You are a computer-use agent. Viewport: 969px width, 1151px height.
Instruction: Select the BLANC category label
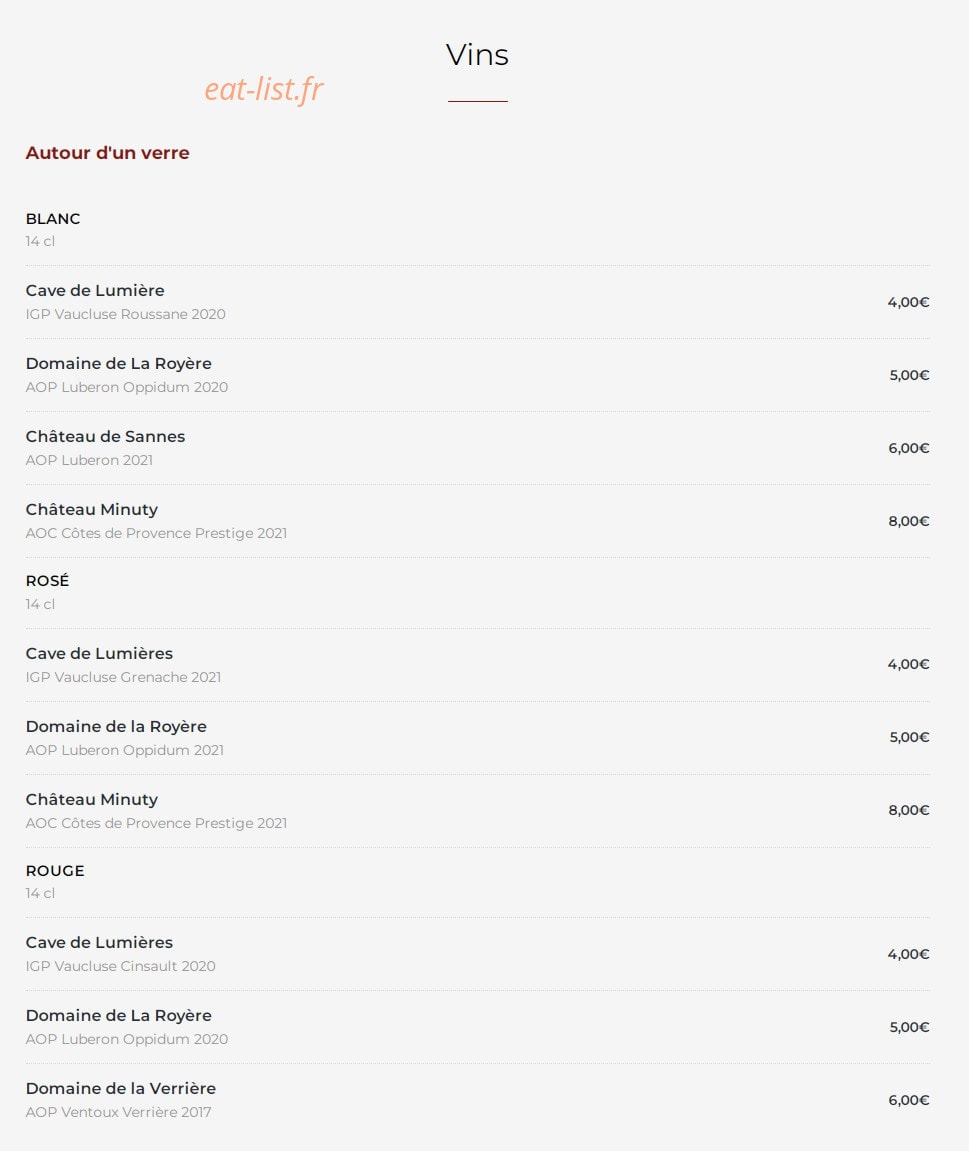click(x=53, y=219)
